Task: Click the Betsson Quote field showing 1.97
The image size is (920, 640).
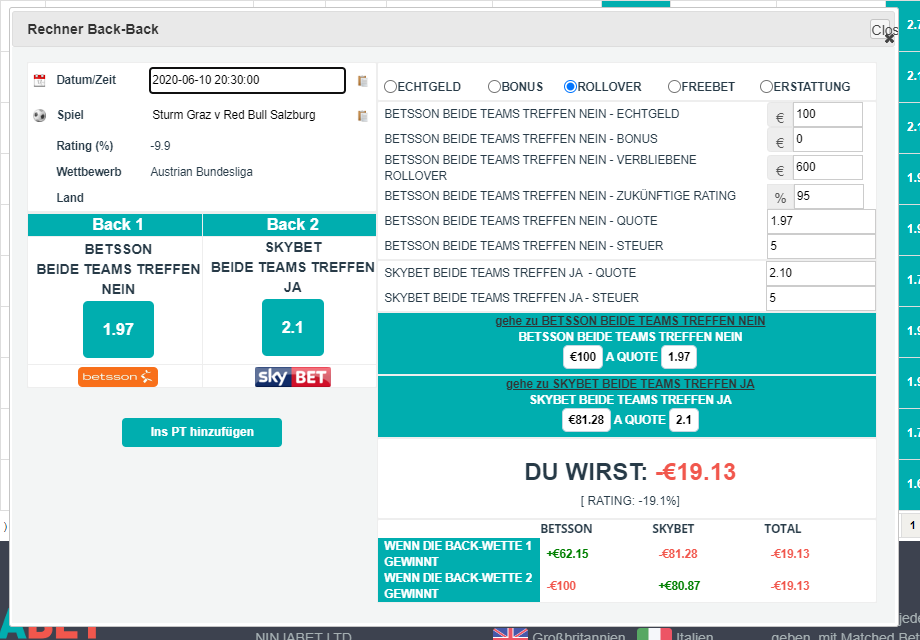Action: pos(821,222)
